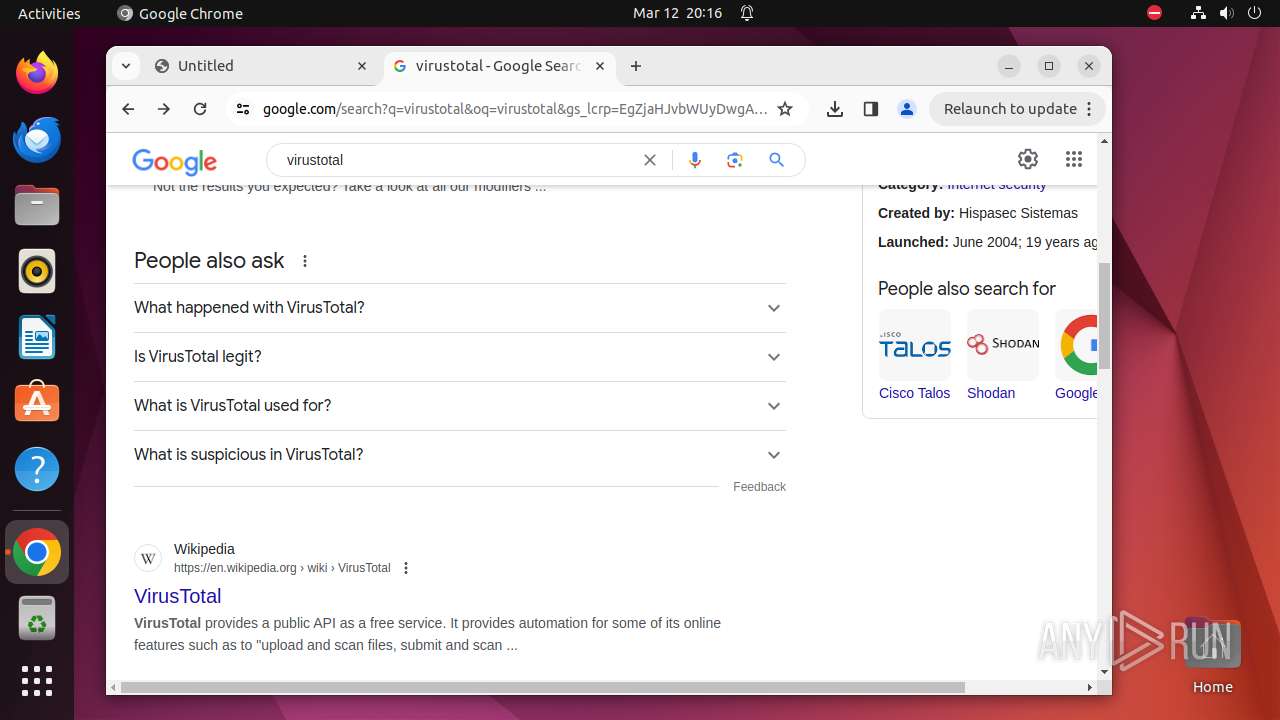The image size is (1280, 720).
Task: Click the Wikipedia URL breadcrumb
Action: coord(282,568)
